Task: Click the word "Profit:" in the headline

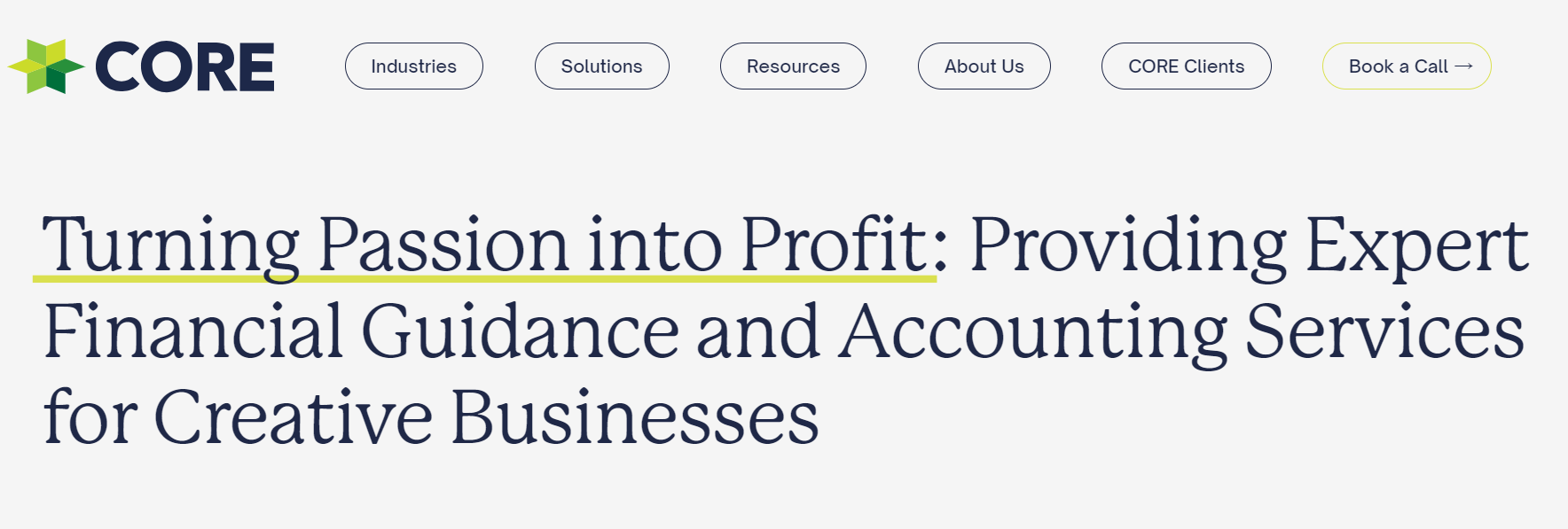Action: (844, 245)
